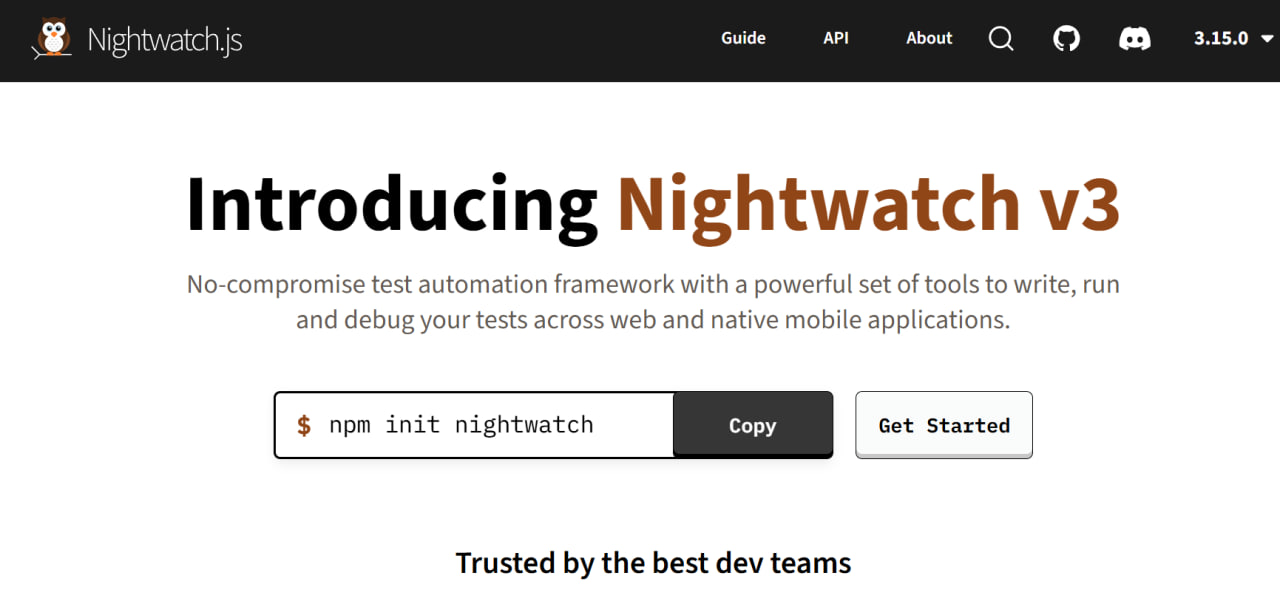Copy the npm init nightwatch command
The image size is (1280, 604).
pos(752,424)
